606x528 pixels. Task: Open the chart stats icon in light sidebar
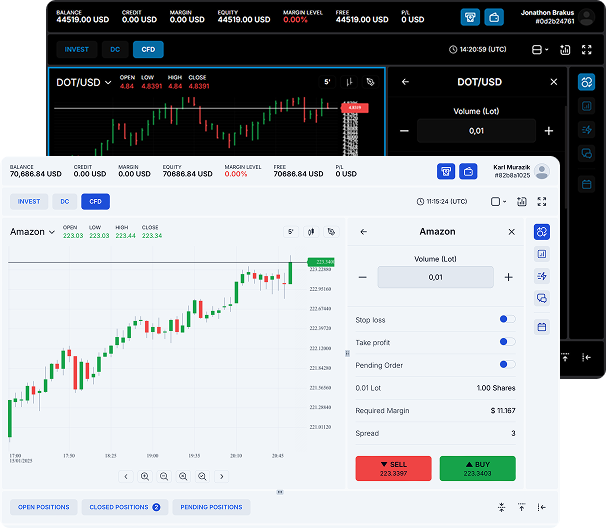point(542,254)
